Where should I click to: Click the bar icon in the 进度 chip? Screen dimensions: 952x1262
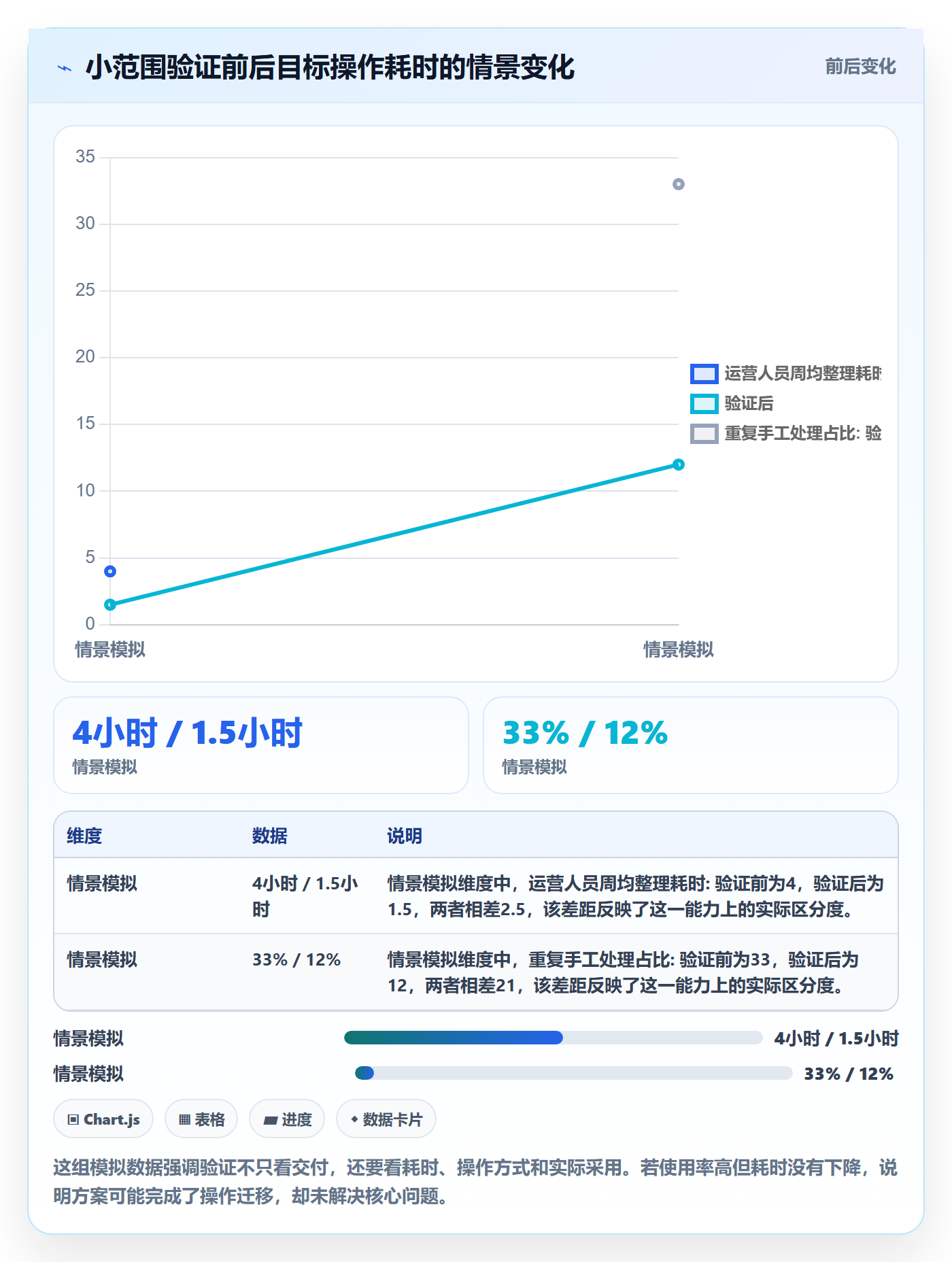tap(270, 1120)
